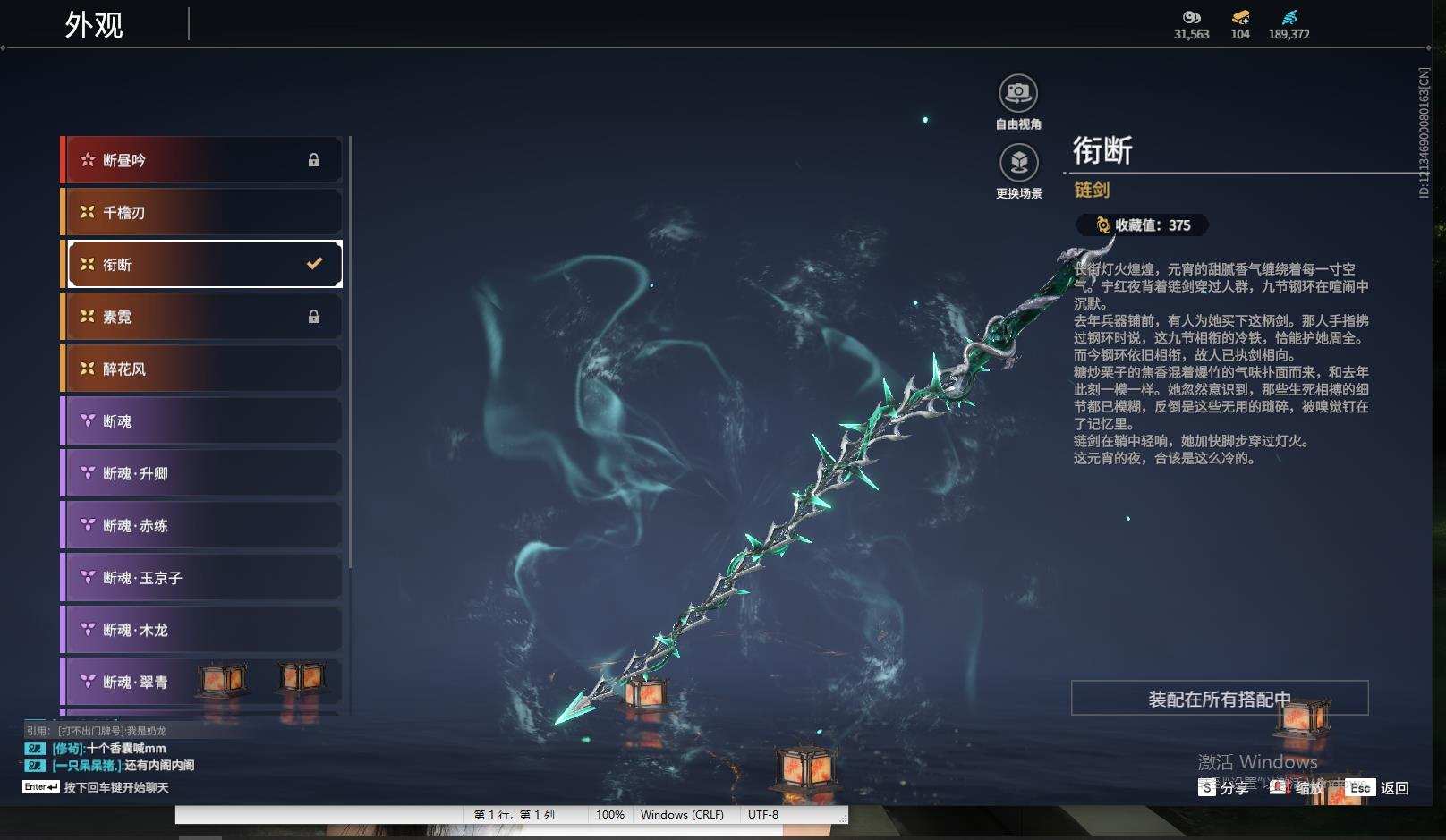
Task: Click the 外观 appearance title
Action: pos(94,24)
